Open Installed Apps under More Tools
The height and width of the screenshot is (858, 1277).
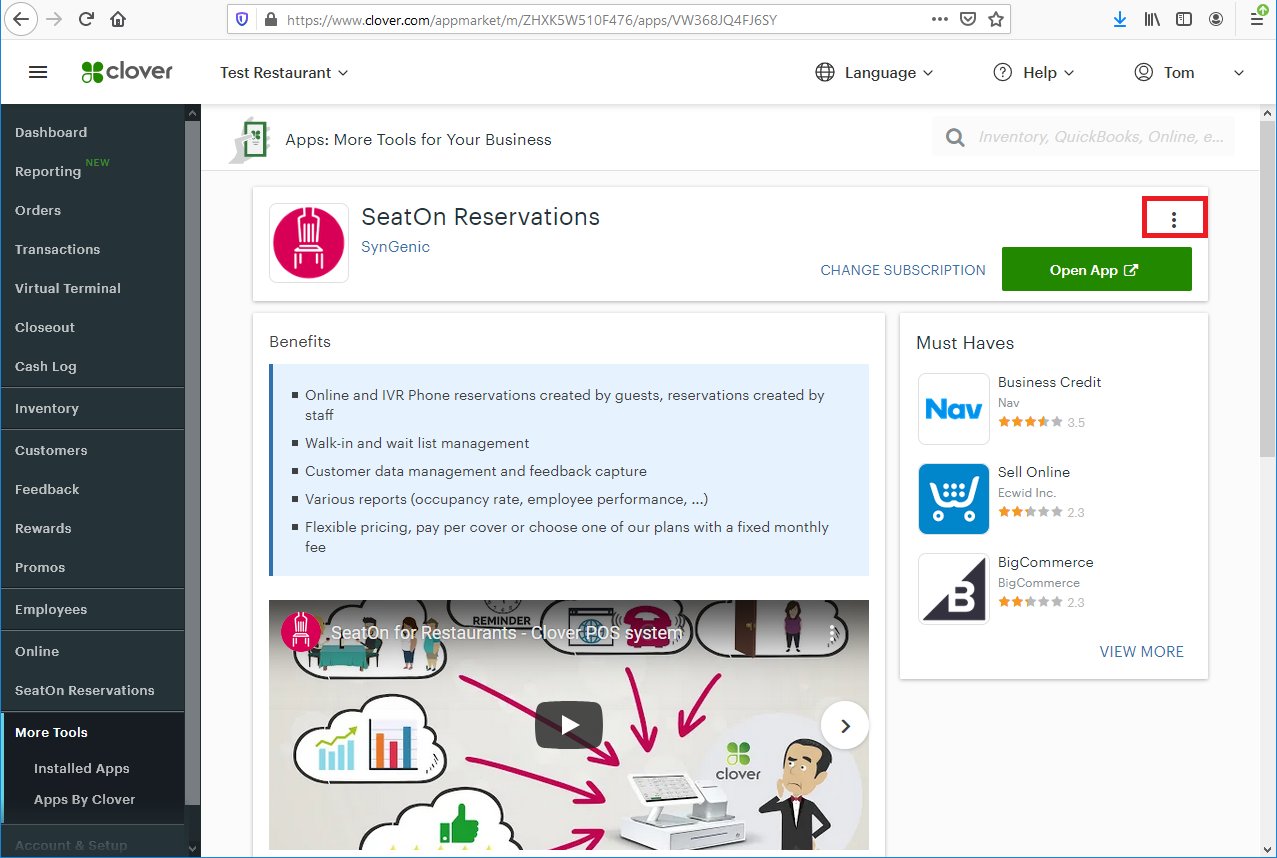tap(82, 768)
